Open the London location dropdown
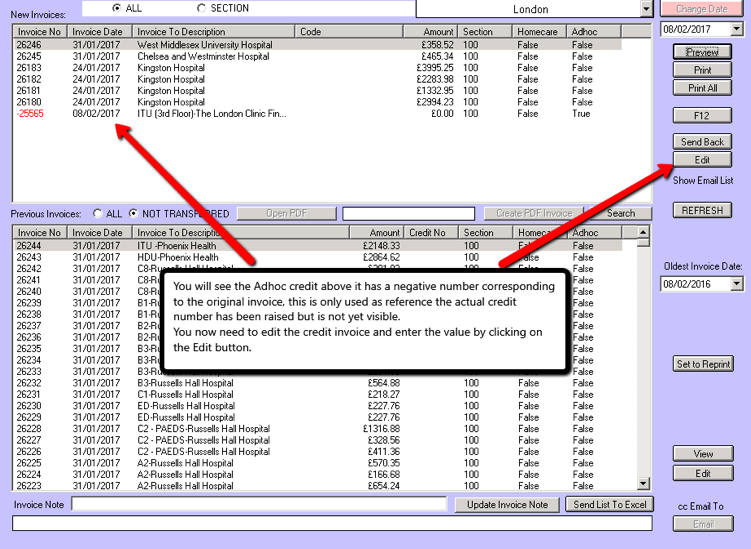751x549 pixels. point(645,9)
